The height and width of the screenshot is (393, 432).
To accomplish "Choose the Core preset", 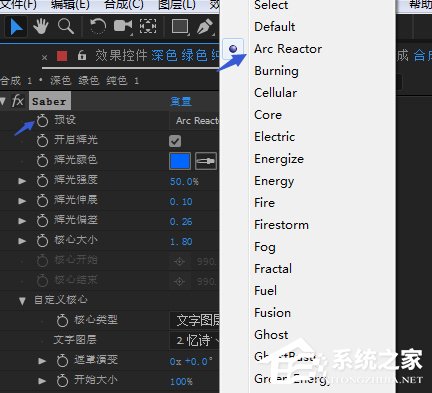I will [268, 115].
